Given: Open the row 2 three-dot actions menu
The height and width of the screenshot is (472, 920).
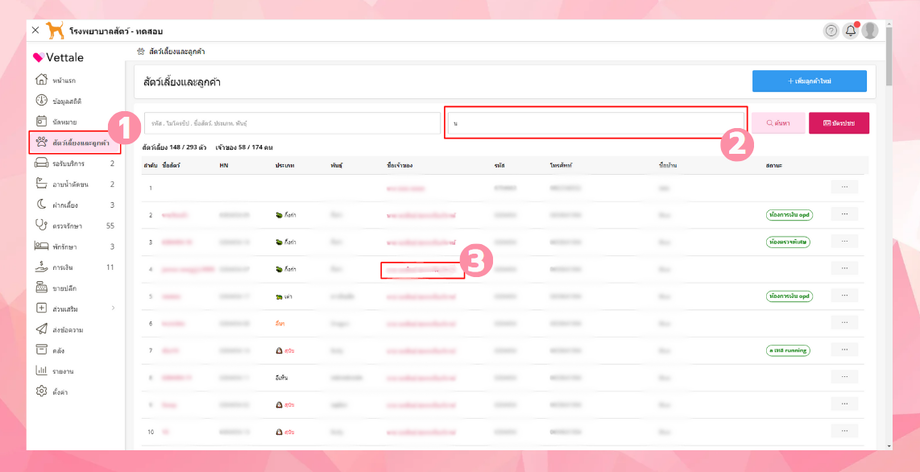Looking at the screenshot, I should pyautogui.click(x=844, y=214).
